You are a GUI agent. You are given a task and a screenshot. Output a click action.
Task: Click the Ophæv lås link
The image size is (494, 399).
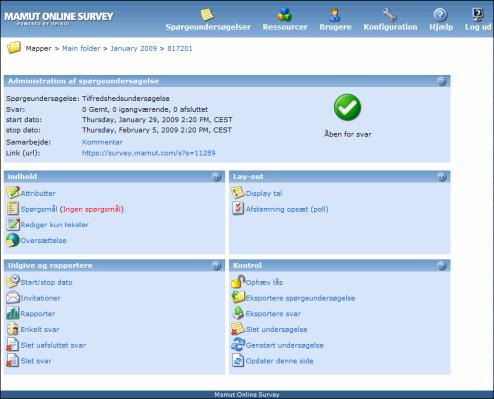point(264,282)
